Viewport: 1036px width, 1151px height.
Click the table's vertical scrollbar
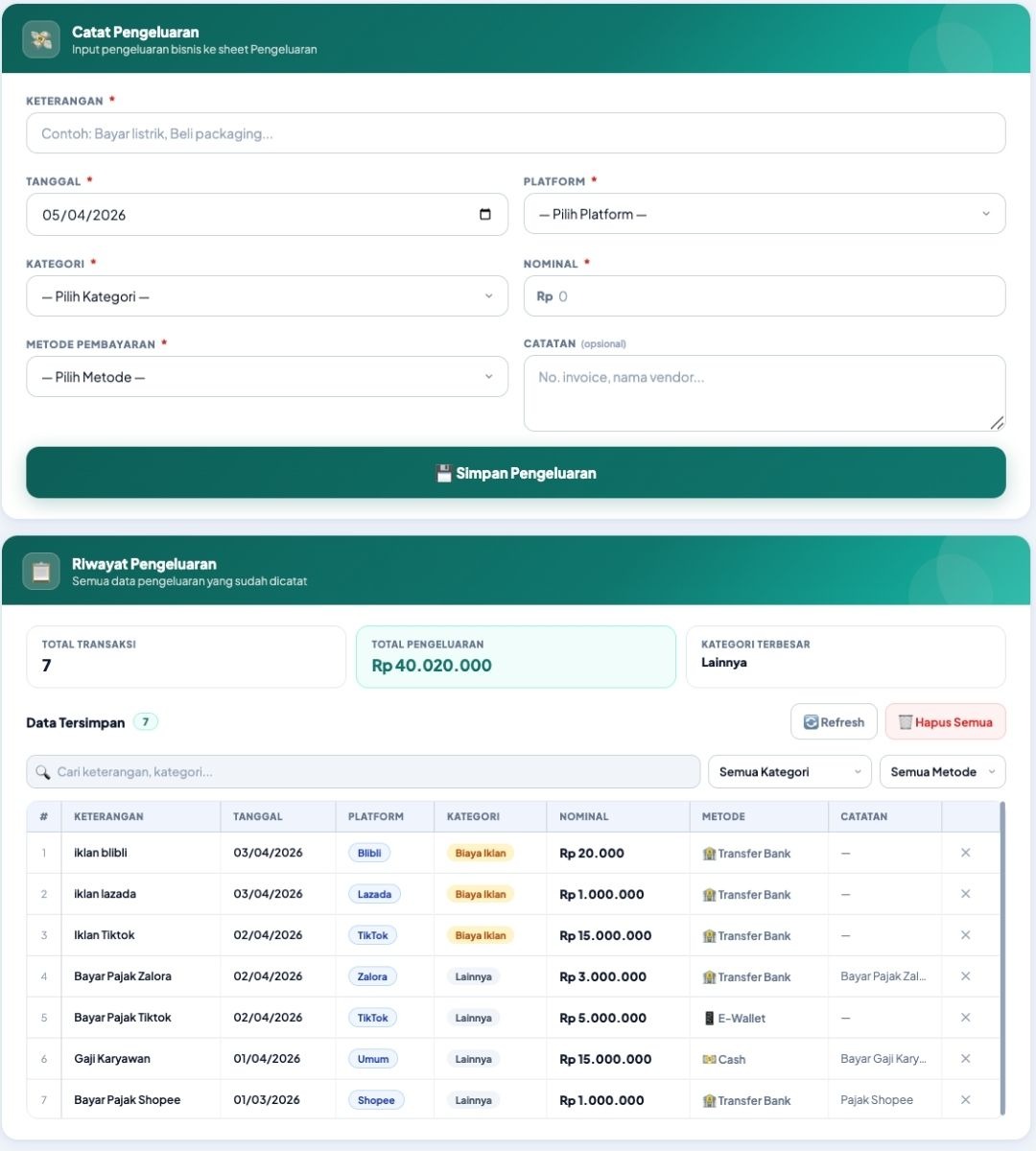point(1002,959)
